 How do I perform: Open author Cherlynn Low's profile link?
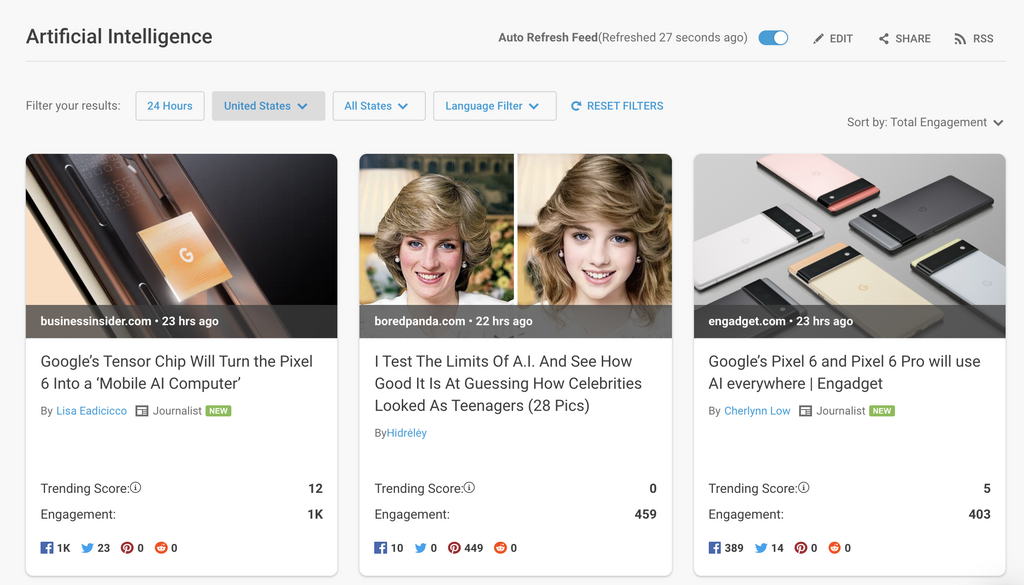pos(757,411)
